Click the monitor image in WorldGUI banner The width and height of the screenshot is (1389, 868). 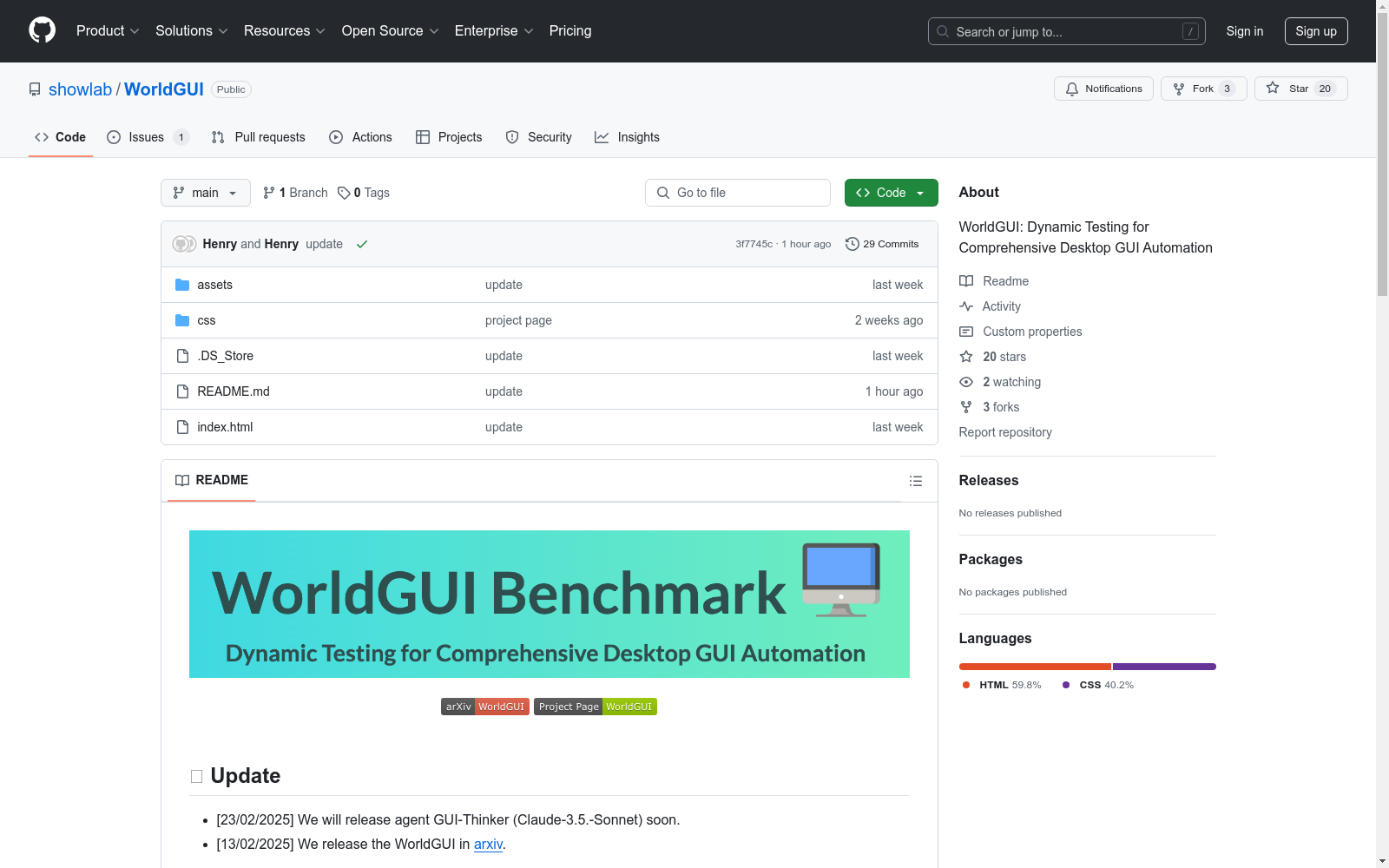pos(841,580)
